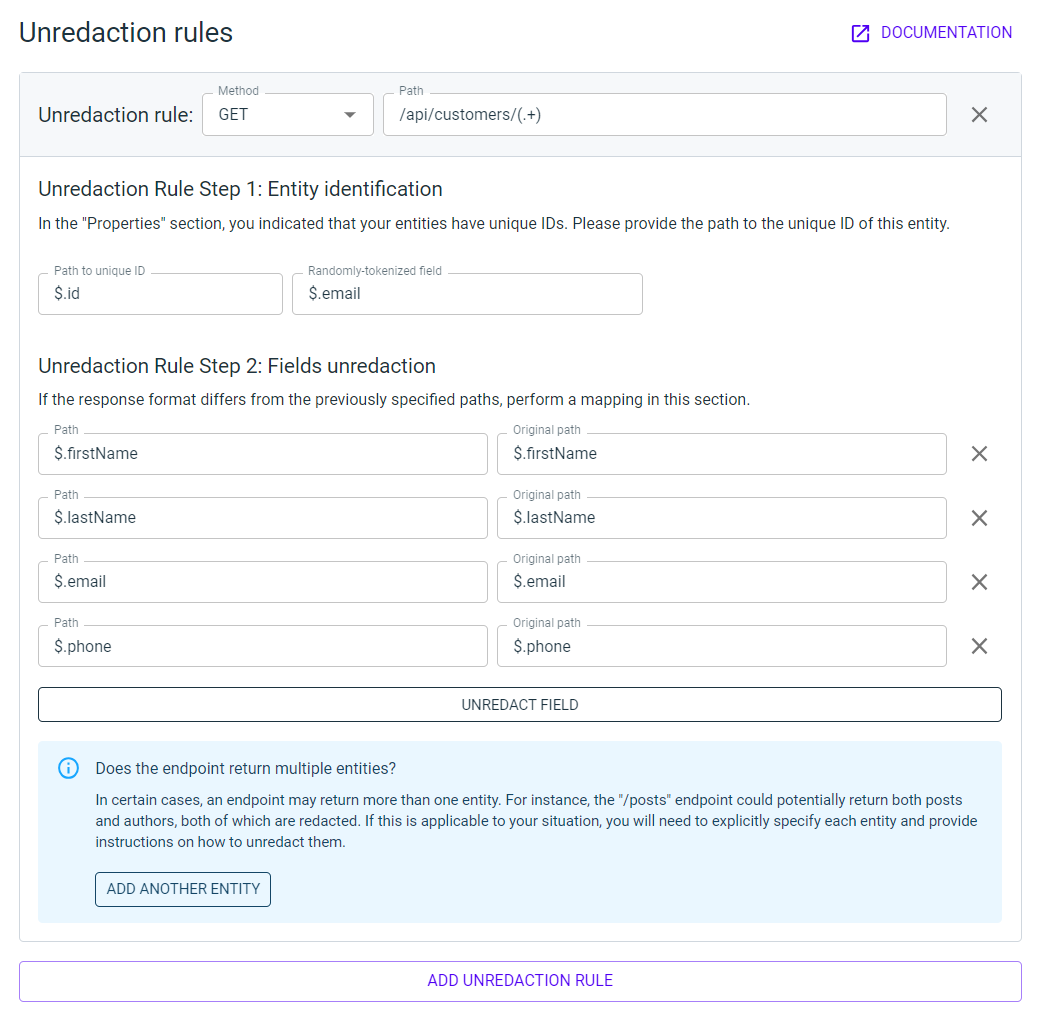This screenshot has width=1038, height=1020.
Task: Open the Method dropdown showing GET
Action: click(288, 115)
